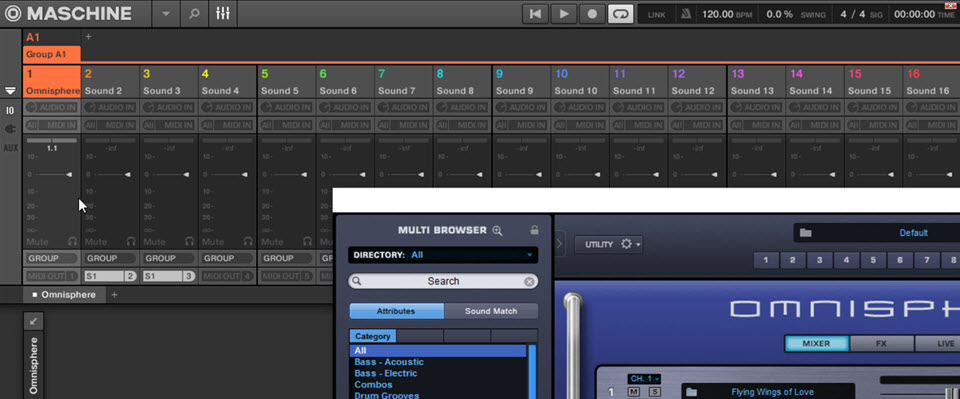Select the Sound 13 channel header
The image size is (960, 399).
point(757,82)
